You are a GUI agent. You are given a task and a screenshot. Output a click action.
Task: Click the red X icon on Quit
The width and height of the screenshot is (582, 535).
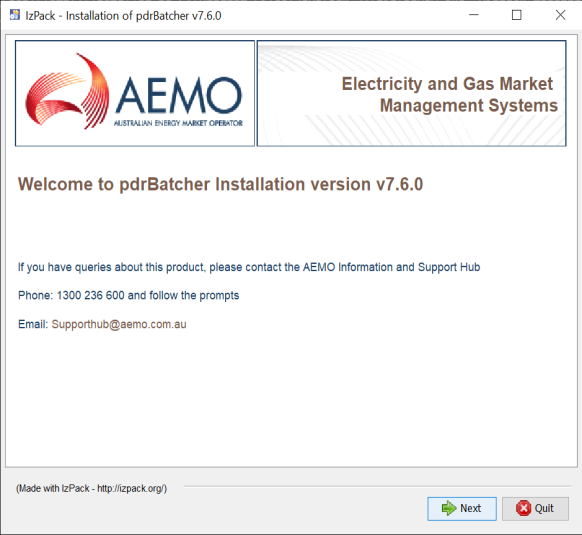[523, 508]
